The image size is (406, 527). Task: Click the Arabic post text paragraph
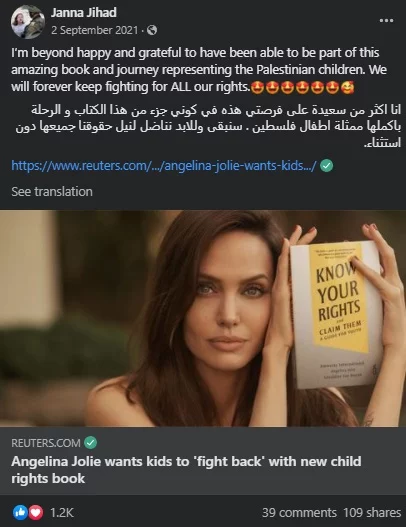click(208, 127)
